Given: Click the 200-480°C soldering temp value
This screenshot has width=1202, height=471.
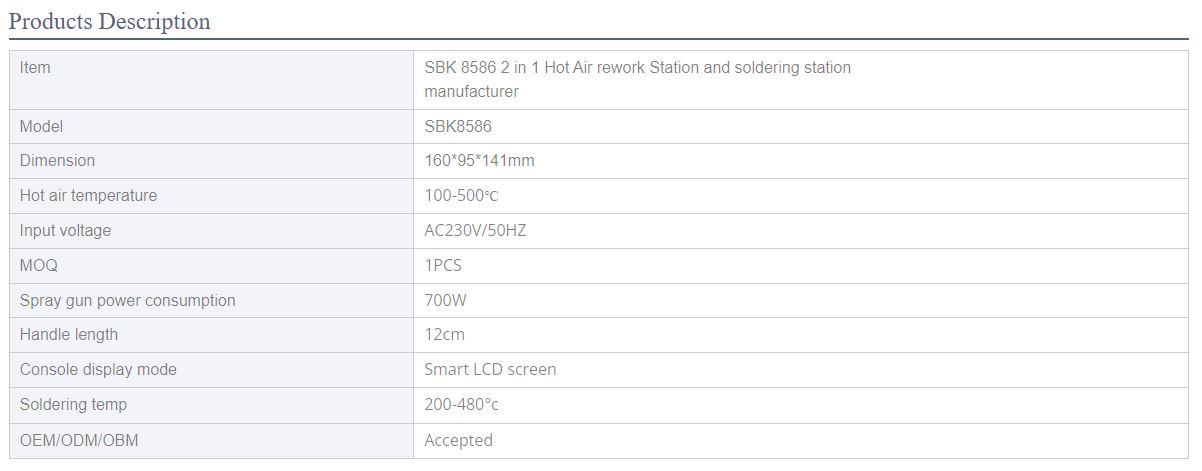Looking at the screenshot, I should point(461,405).
